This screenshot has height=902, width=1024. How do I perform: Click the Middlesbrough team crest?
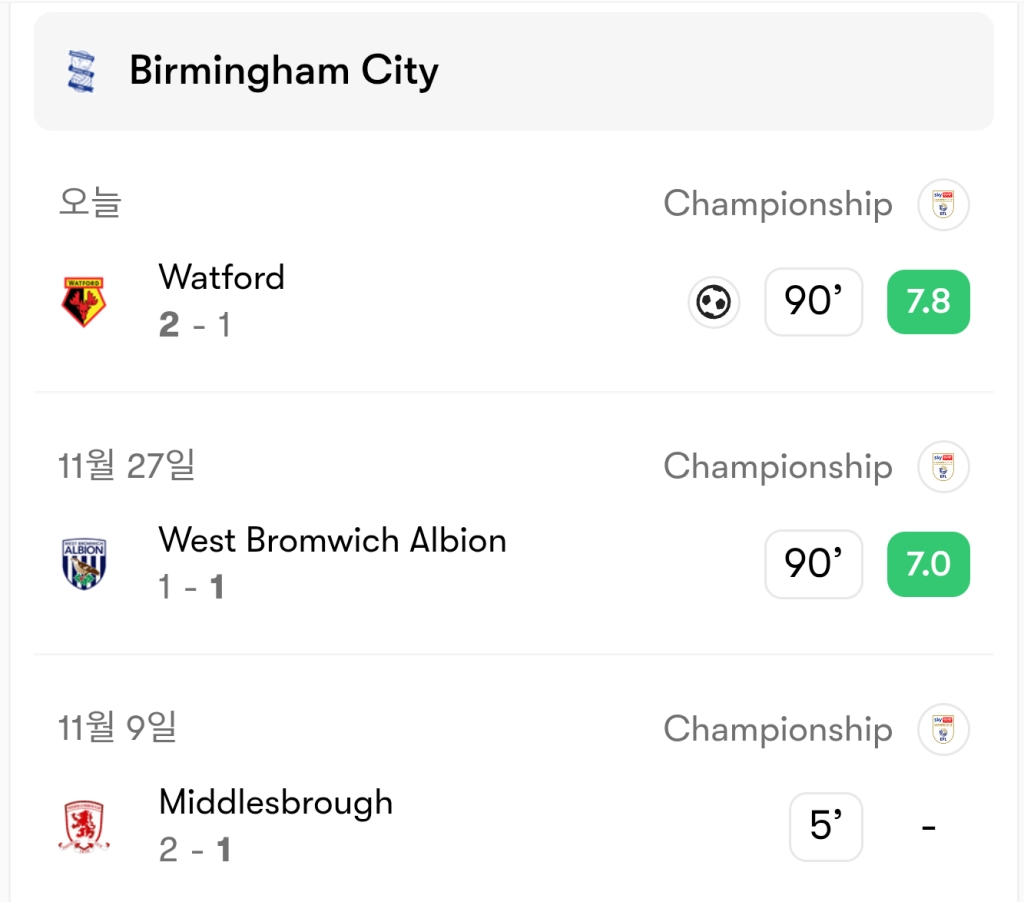[84, 826]
